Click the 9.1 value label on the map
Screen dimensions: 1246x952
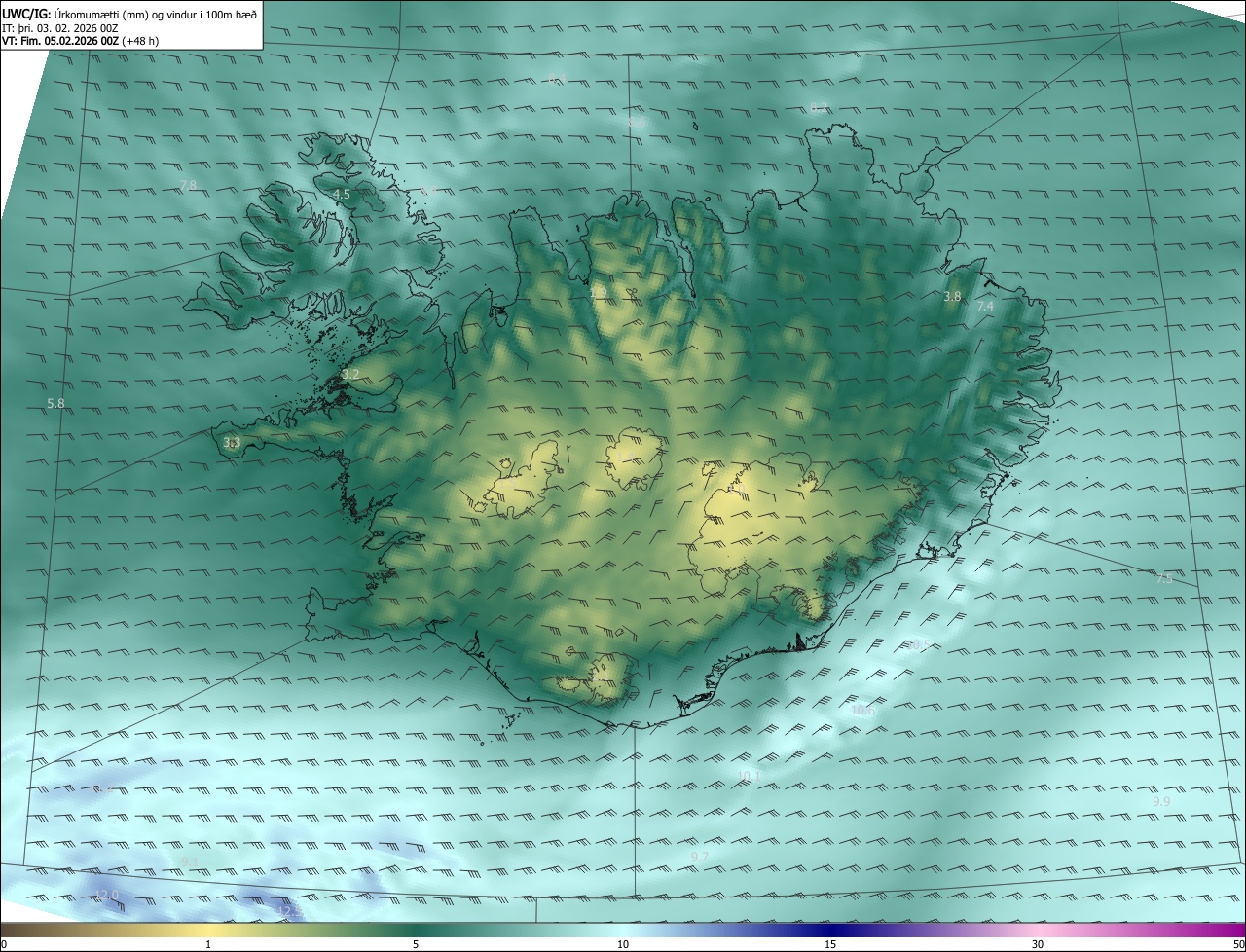point(189,862)
